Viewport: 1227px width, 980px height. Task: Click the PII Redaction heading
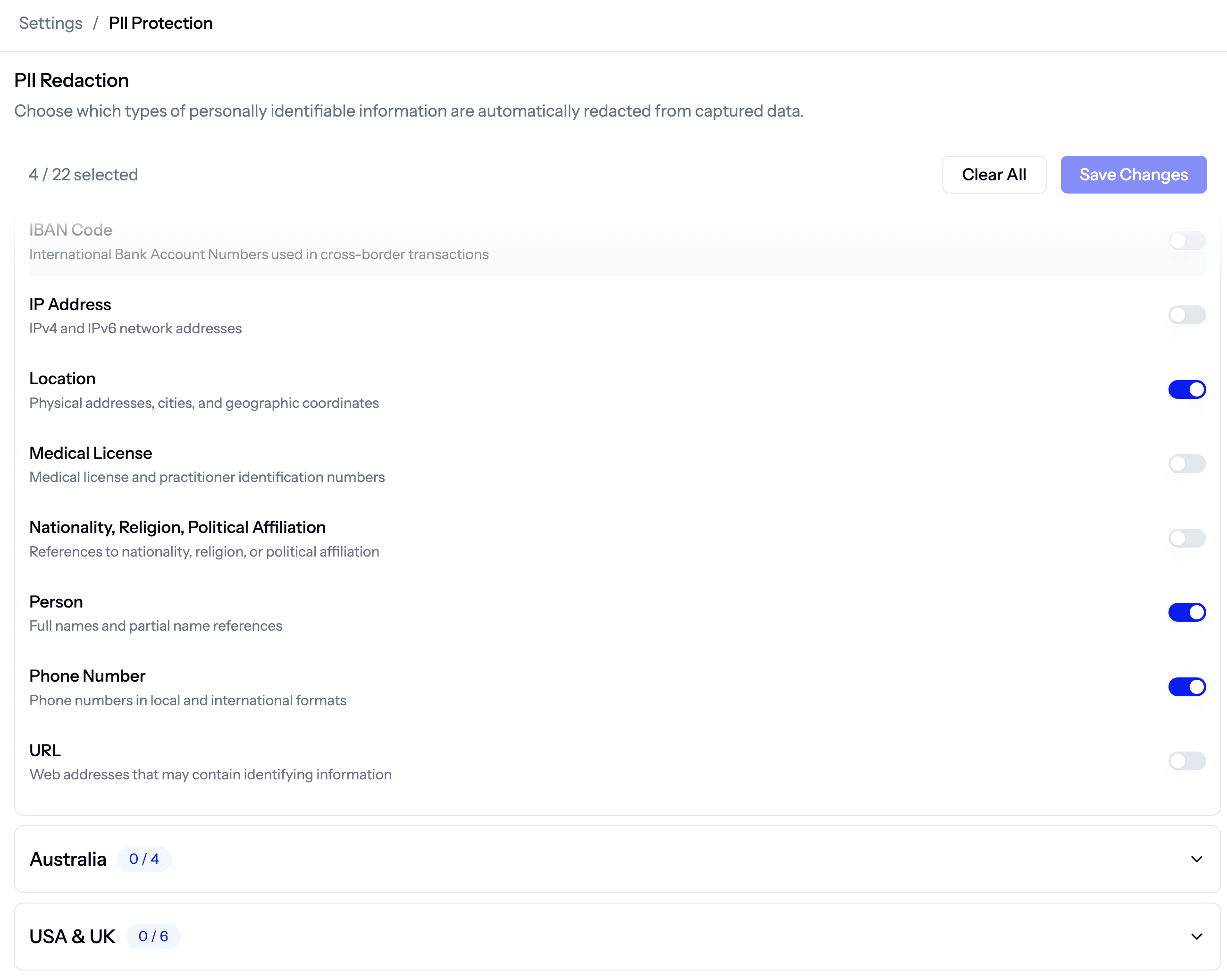(72, 80)
